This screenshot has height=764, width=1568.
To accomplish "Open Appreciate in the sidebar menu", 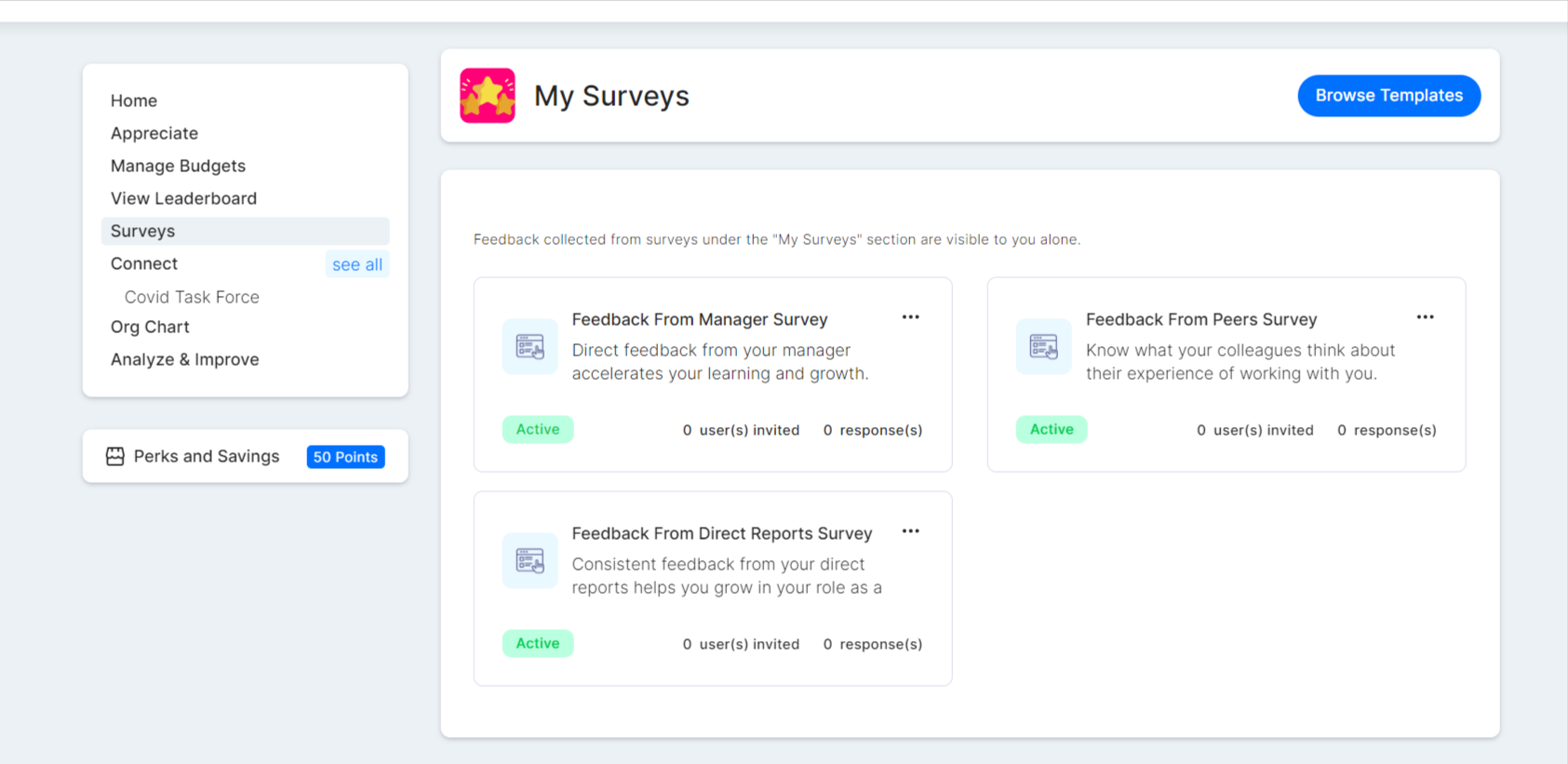I will [154, 133].
